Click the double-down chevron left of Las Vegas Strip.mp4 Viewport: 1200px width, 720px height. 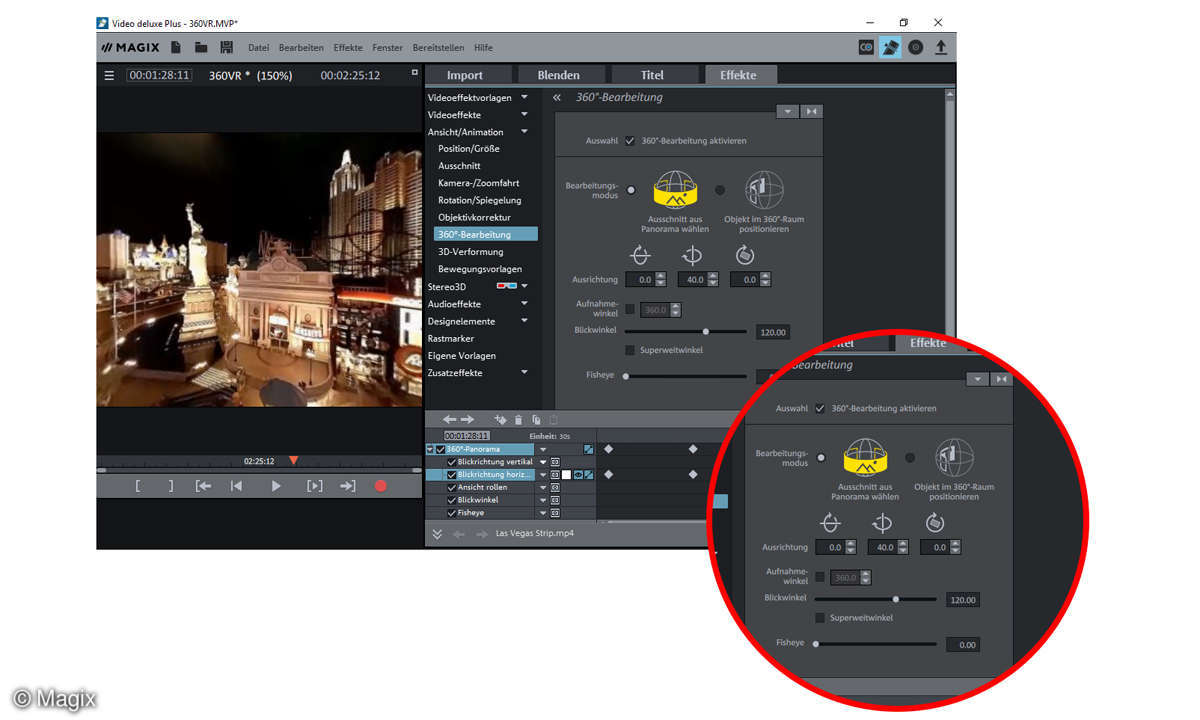point(437,534)
